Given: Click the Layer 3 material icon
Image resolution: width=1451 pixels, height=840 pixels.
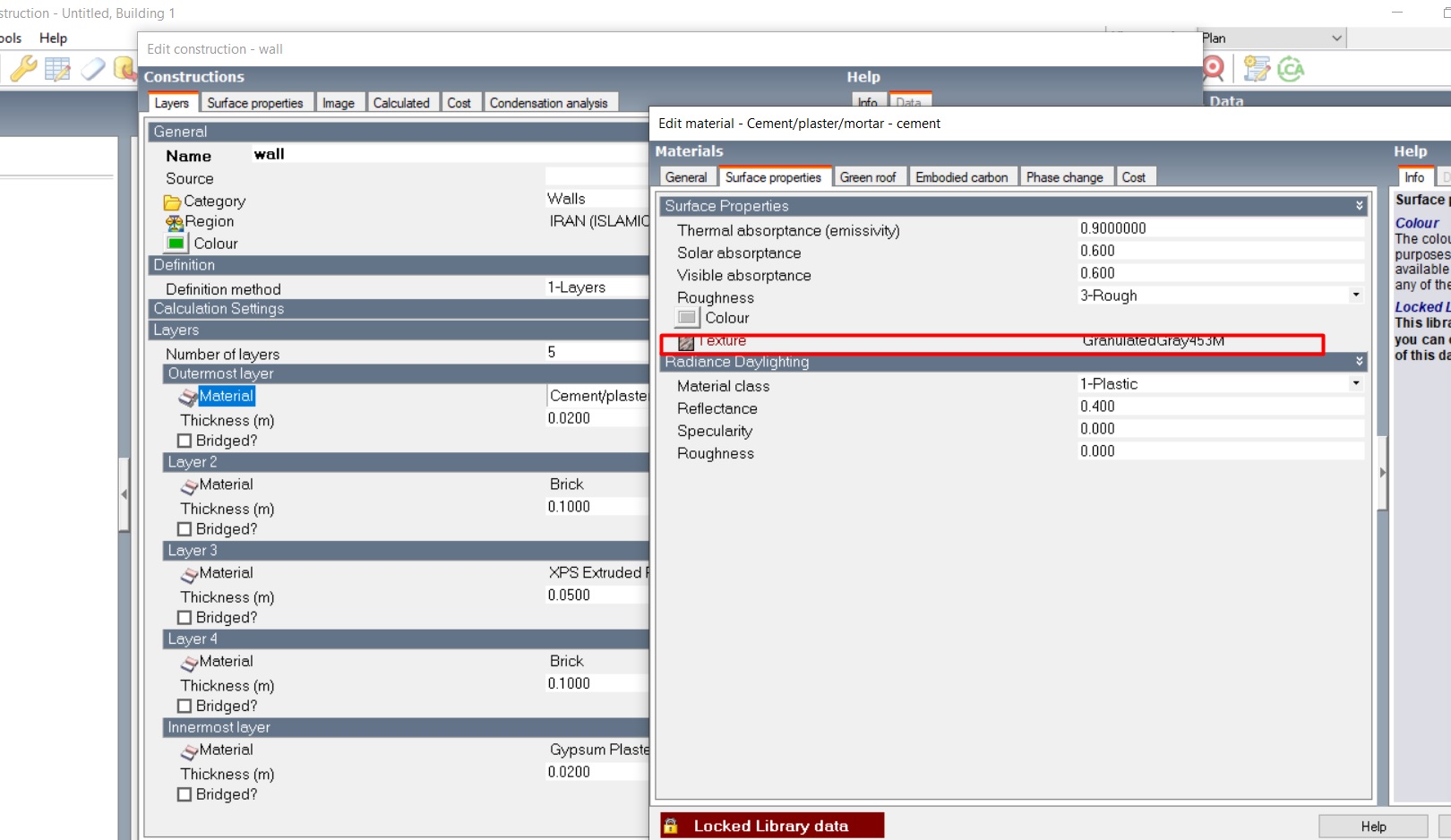Looking at the screenshot, I should tap(189, 575).
